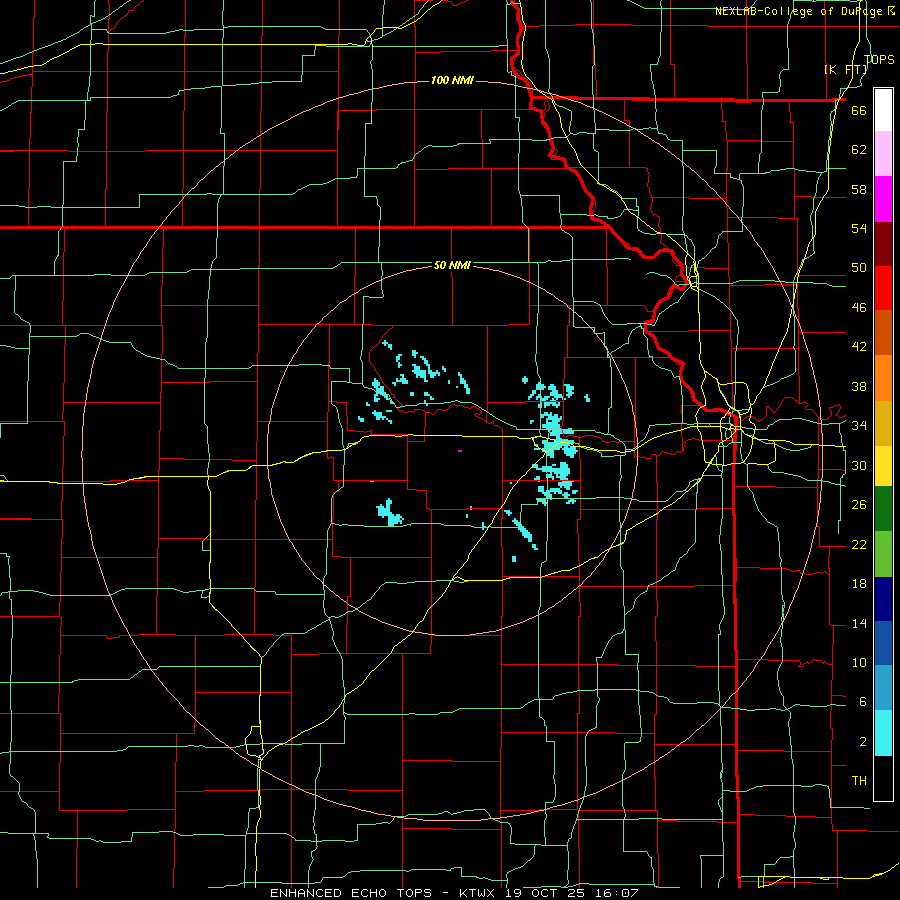The image size is (900, 900).
Task: Click the black TH swatch in the legend
Action: [x=883, y=778]
